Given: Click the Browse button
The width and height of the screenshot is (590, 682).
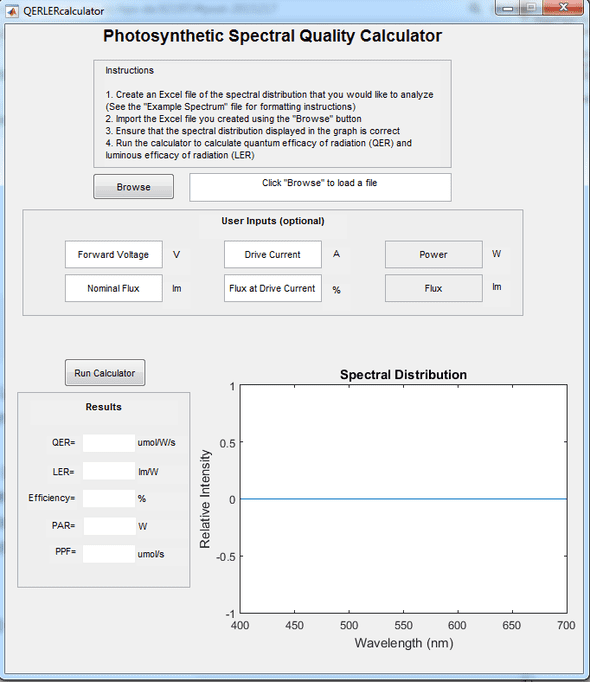Looking at the screenshot, I should pyautogui.click(x=134, y=187).
